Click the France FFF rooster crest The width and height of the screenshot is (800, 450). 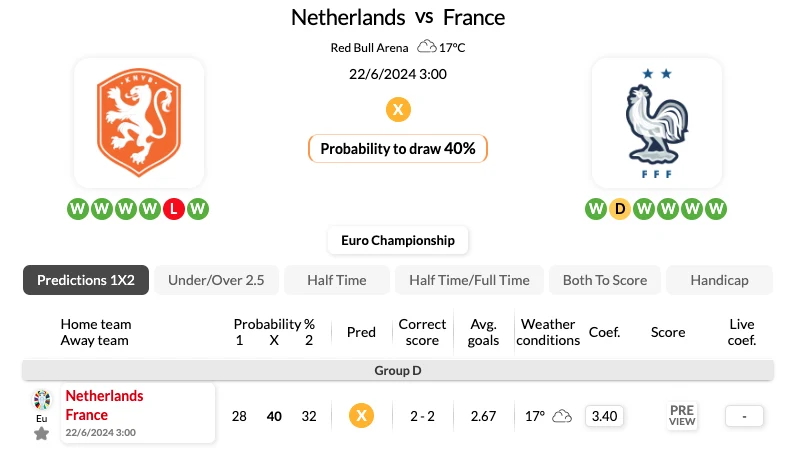pyautogui.click(x=657, y=123)
